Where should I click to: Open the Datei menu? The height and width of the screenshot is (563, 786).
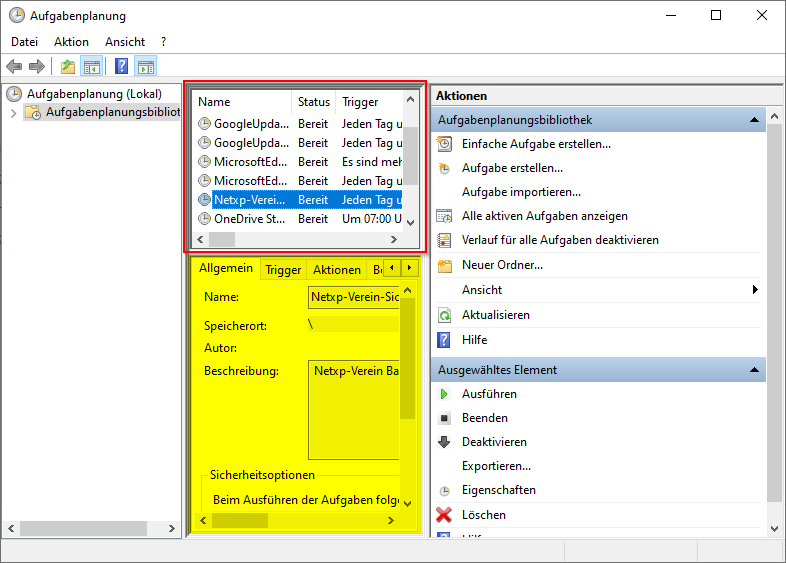coord(24,42)
